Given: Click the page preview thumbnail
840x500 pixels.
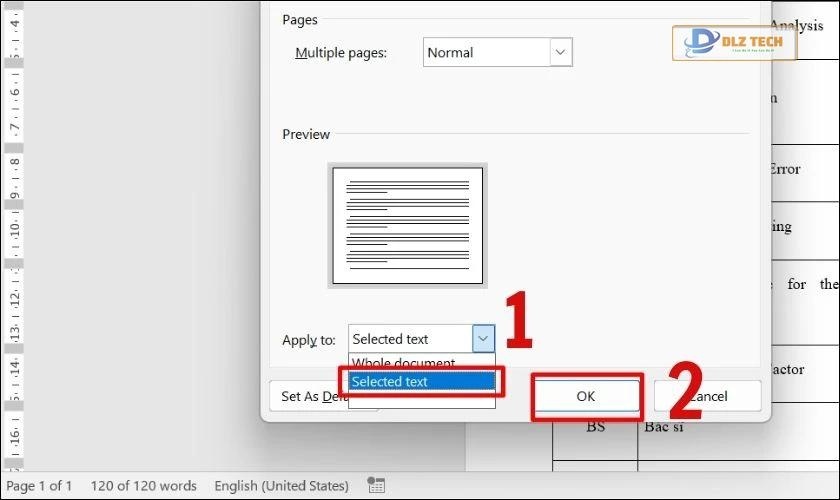Looking at the screenshot, I should point(408,225).
